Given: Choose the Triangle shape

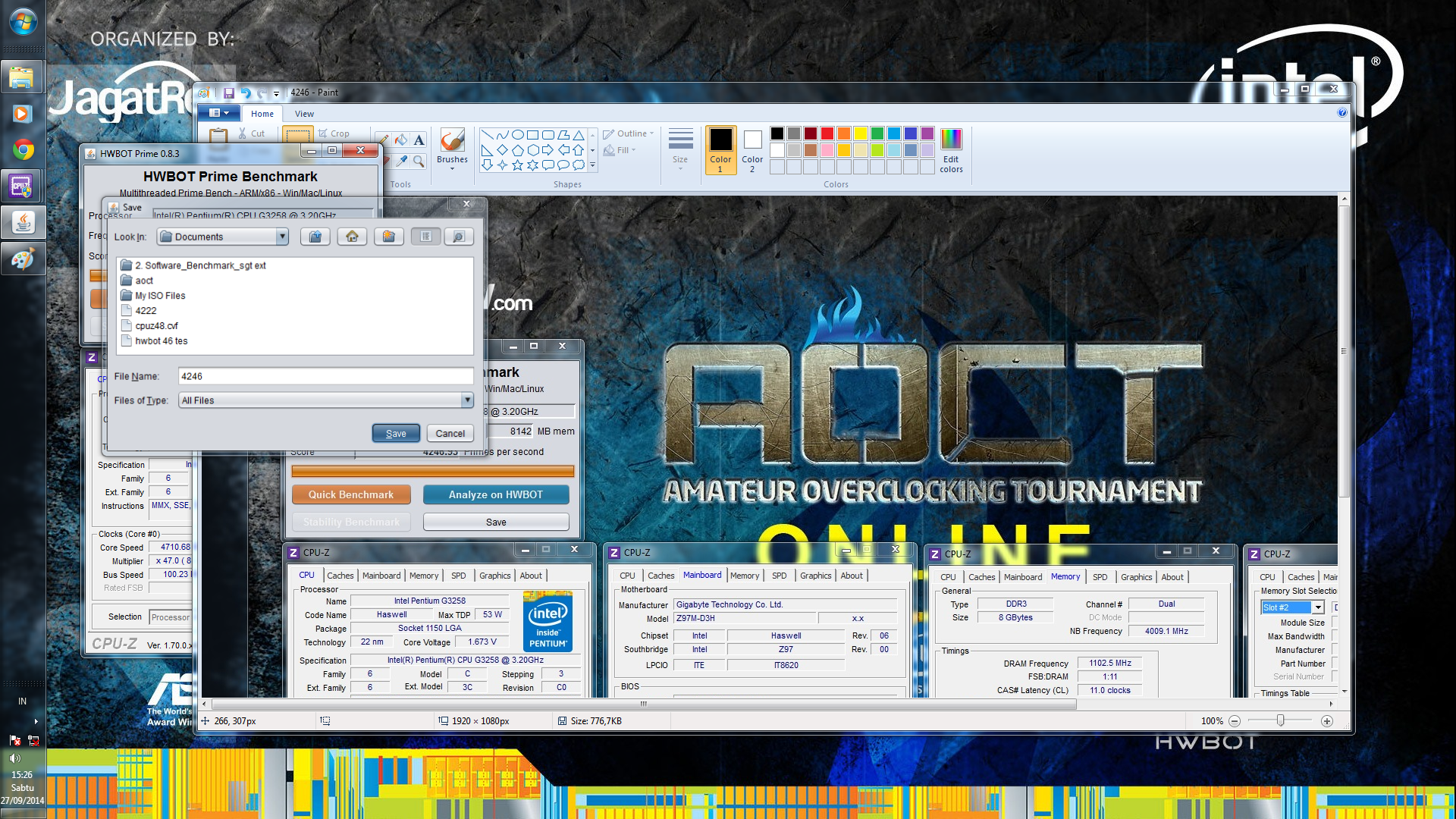Looking at the screenshot, I should coord(578,134).
